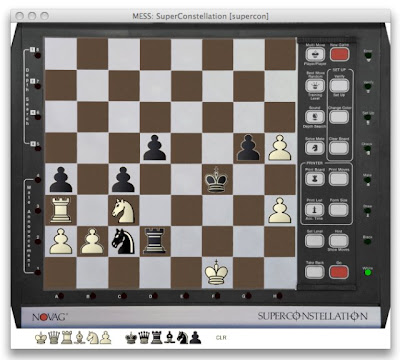The height and width of the screenshot is (360, 400).
Task: Click the Mate indicator LED
Action: [x=368, y=180]
